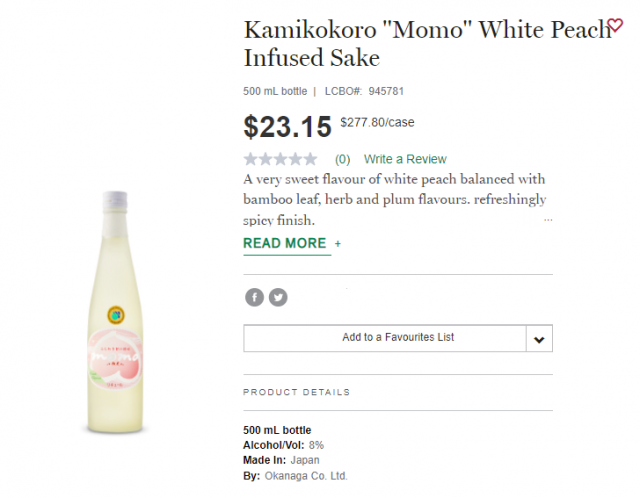Share product via Facebook icon

pyautogui.click(x=254, y=297)
